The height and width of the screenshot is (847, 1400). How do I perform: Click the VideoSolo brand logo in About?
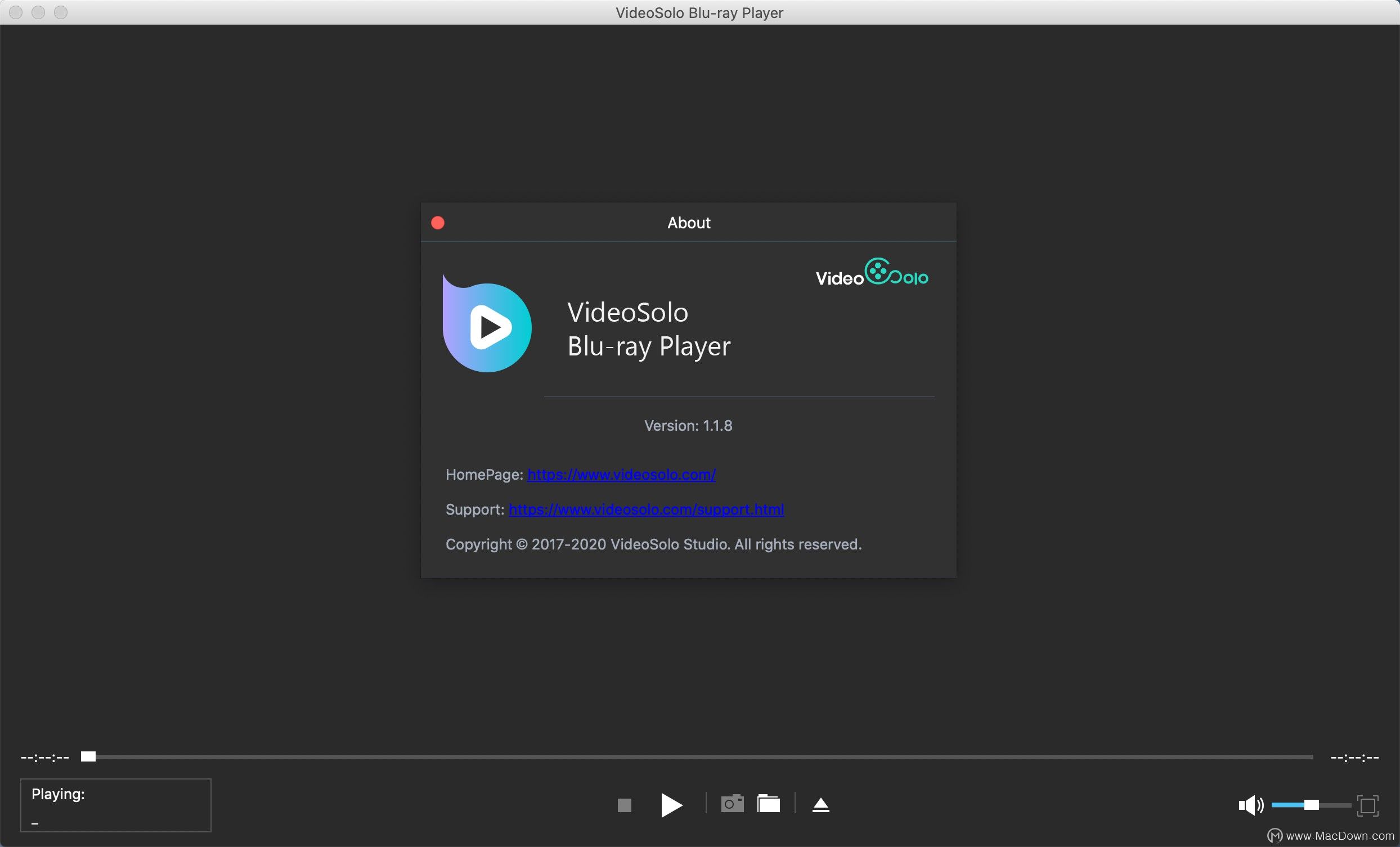pyautogui.click(x=872, y=272)
